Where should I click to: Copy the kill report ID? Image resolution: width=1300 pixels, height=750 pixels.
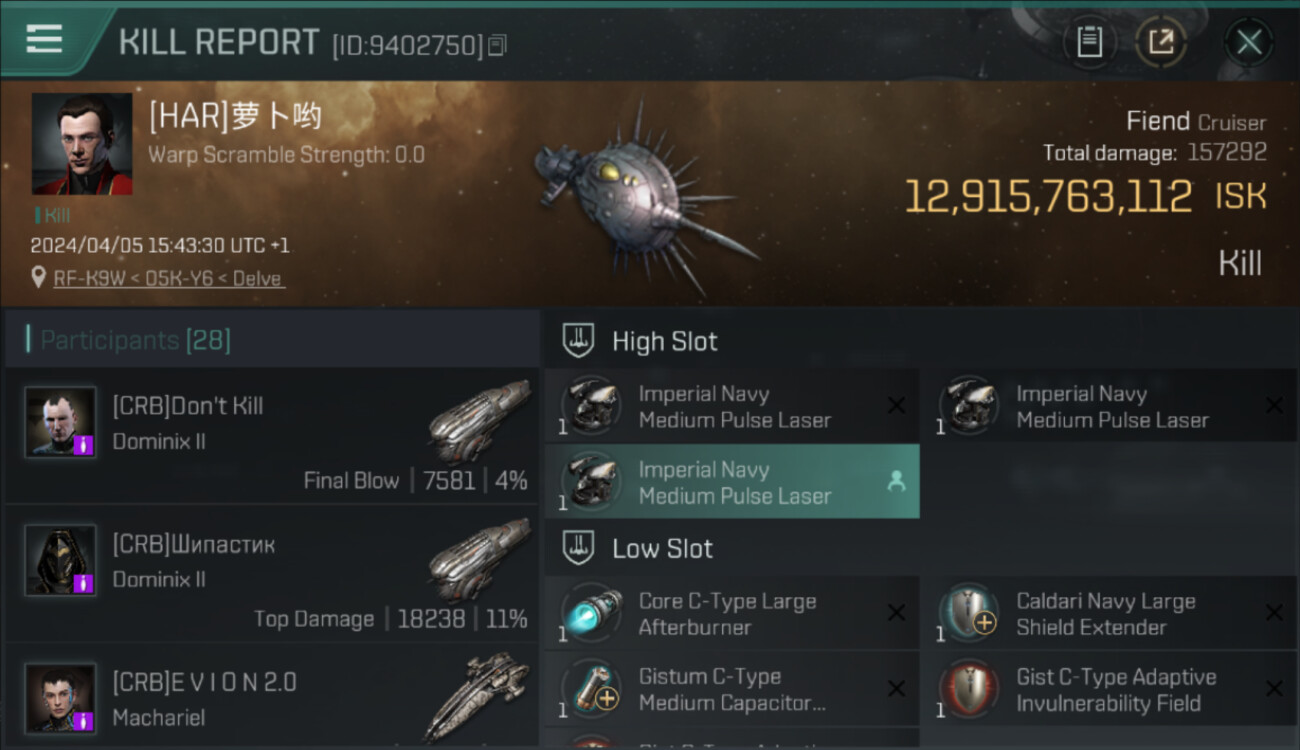point(498,45)
